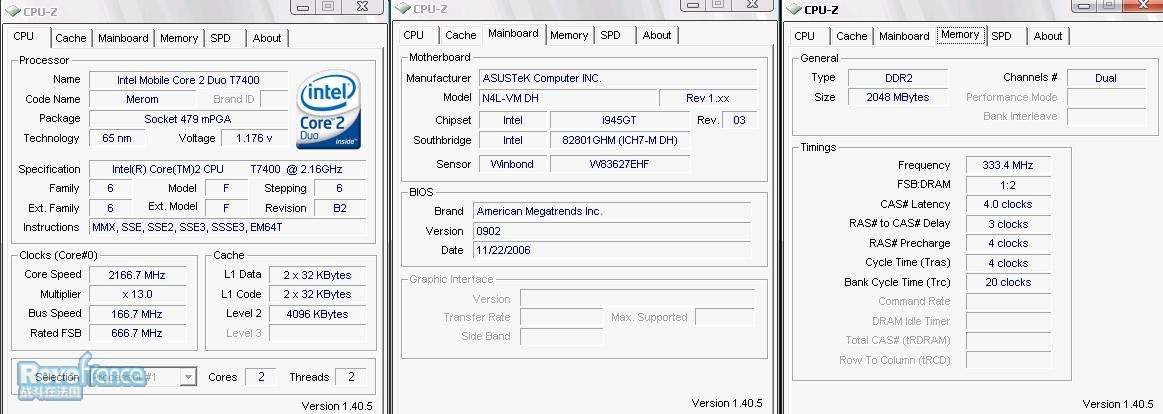Screen dimensions: 1163x414
Task: Open Memory tab in left window
Action: (x=179, y=38)
